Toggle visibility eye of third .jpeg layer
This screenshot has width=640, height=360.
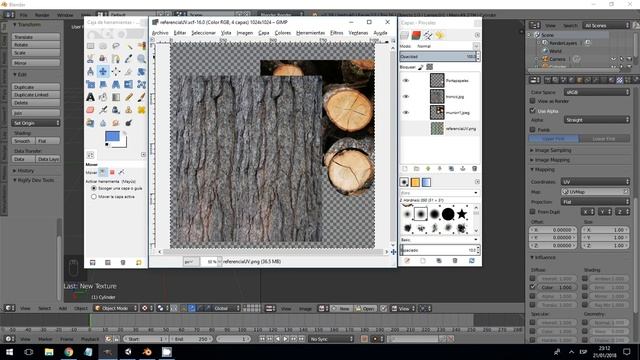pos(406,112)
